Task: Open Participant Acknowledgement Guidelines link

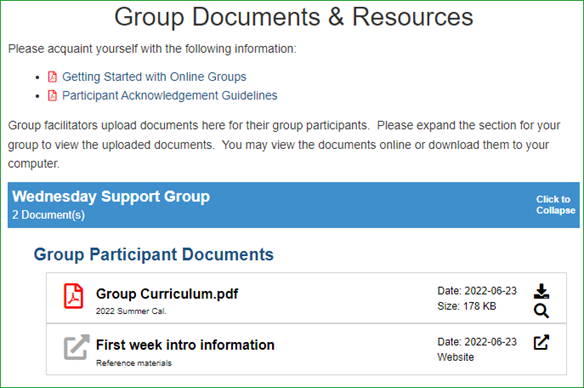Action: coord(169,96)
